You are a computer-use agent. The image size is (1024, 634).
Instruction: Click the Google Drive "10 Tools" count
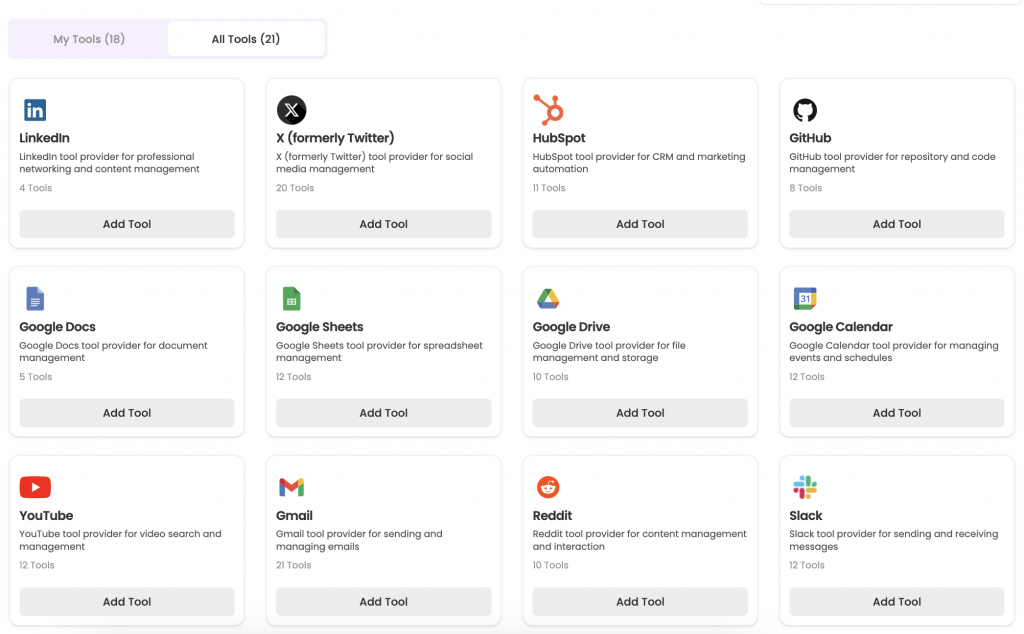coord(551,377)
